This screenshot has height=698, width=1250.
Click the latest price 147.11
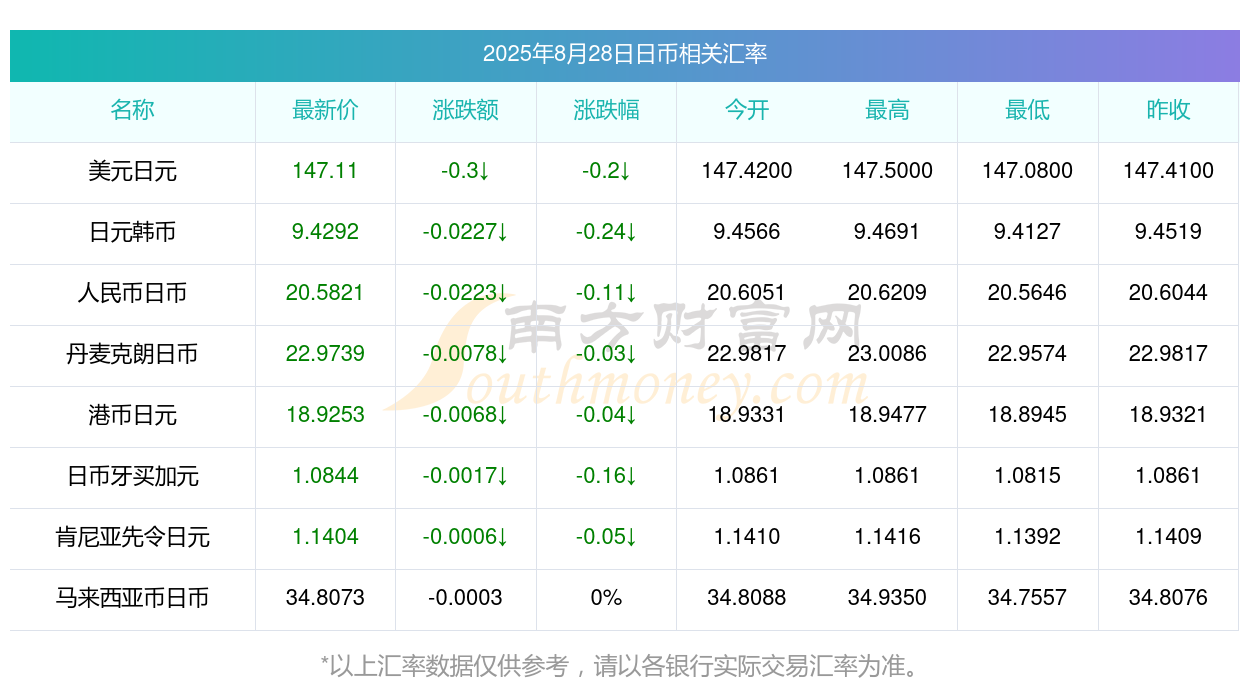pos(325,171)
